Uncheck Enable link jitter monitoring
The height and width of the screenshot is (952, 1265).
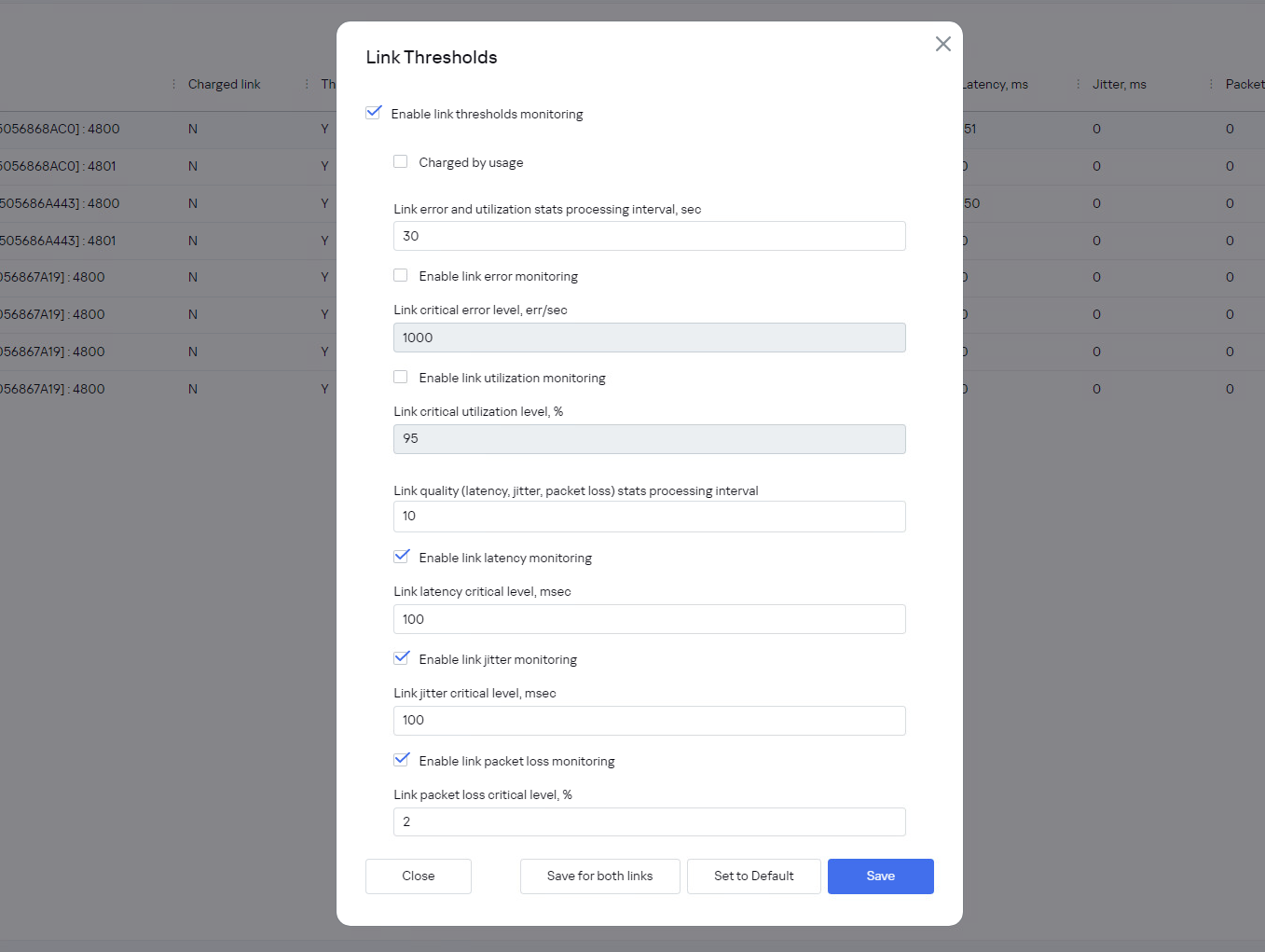[402, 658]
